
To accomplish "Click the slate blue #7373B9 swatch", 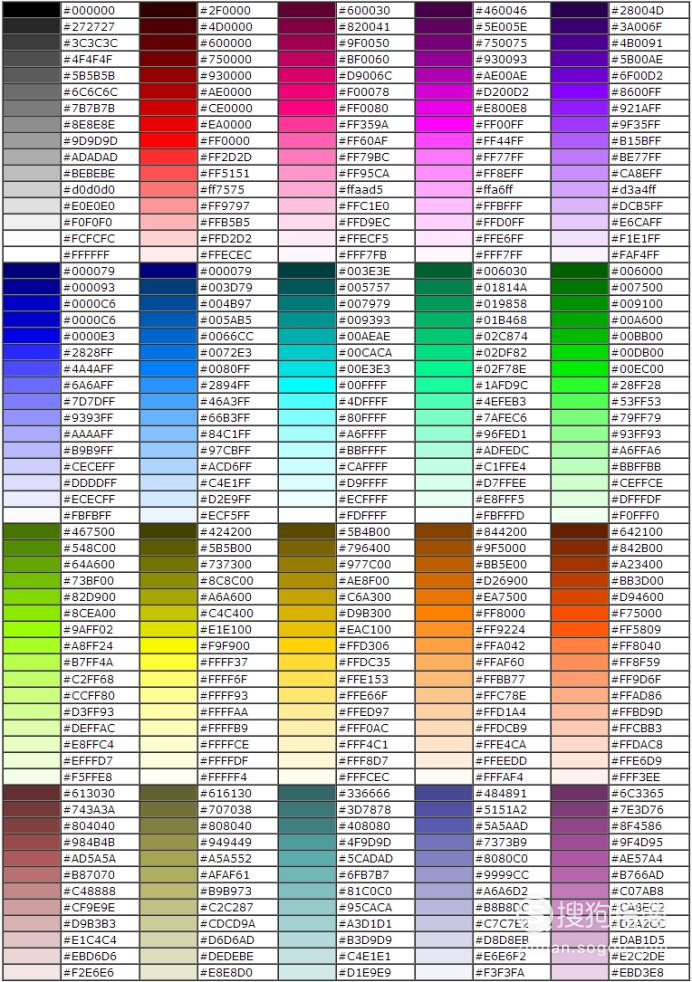I will point(443,842).
